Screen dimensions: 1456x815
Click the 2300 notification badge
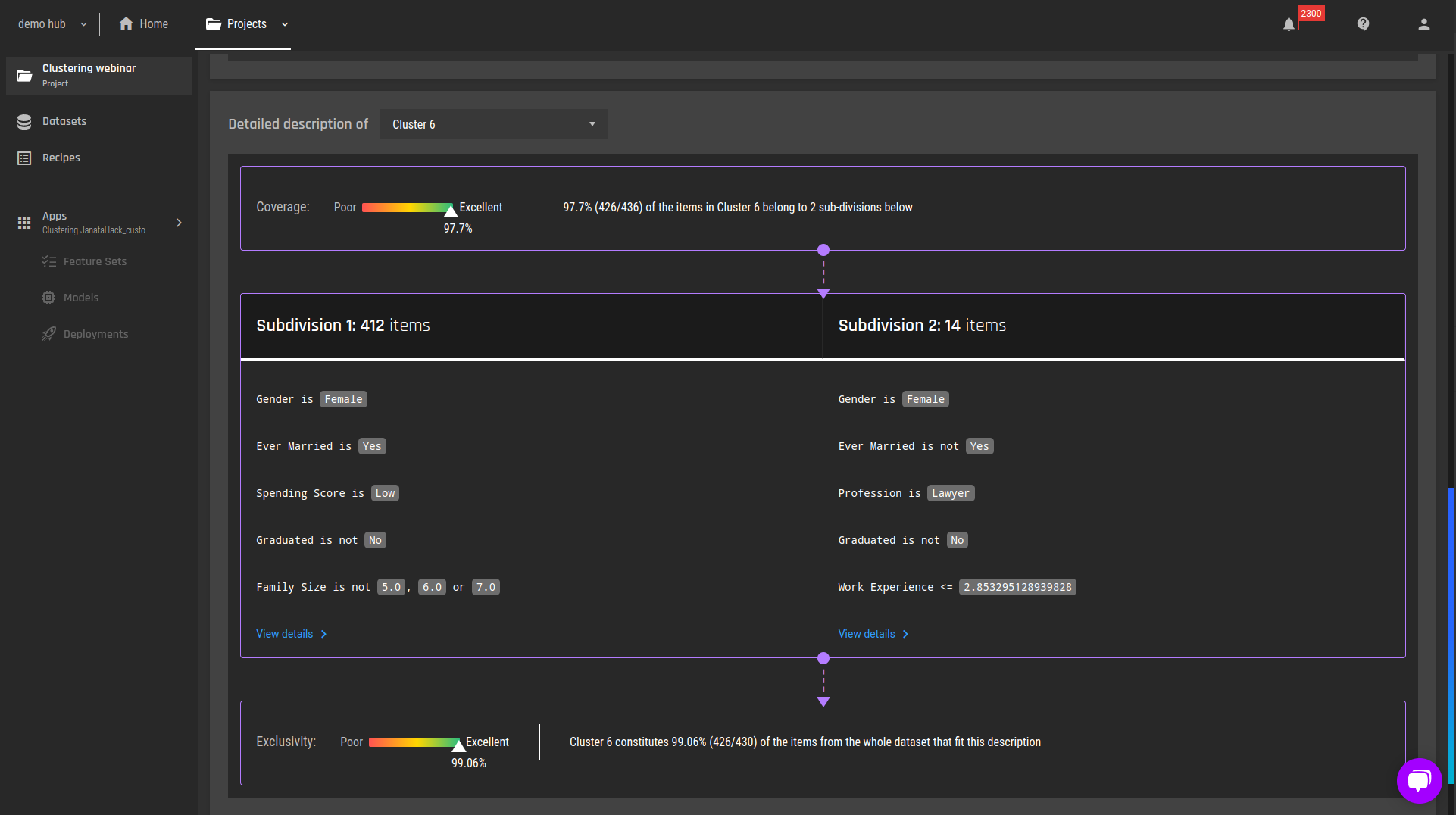1311,14
